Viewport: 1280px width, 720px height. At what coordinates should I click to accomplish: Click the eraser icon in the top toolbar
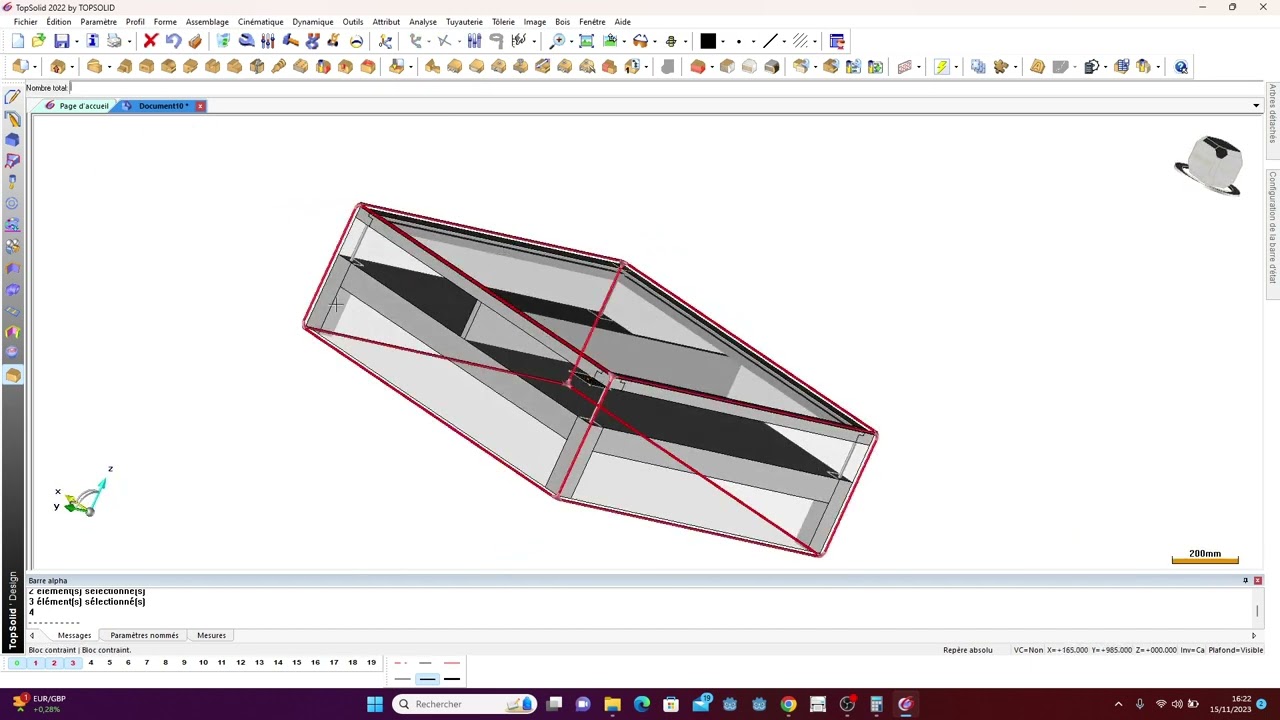click(x=195, y=41)
